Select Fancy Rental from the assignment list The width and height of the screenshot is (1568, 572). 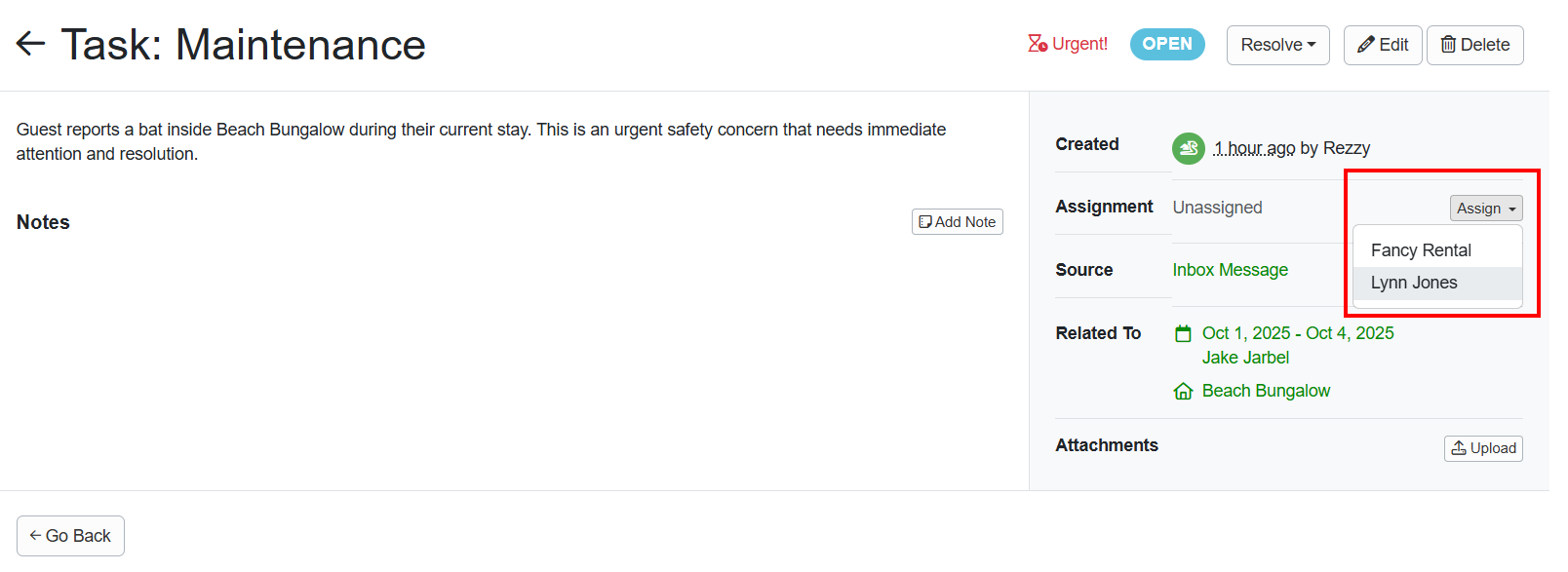click(x=1421, y=250)
